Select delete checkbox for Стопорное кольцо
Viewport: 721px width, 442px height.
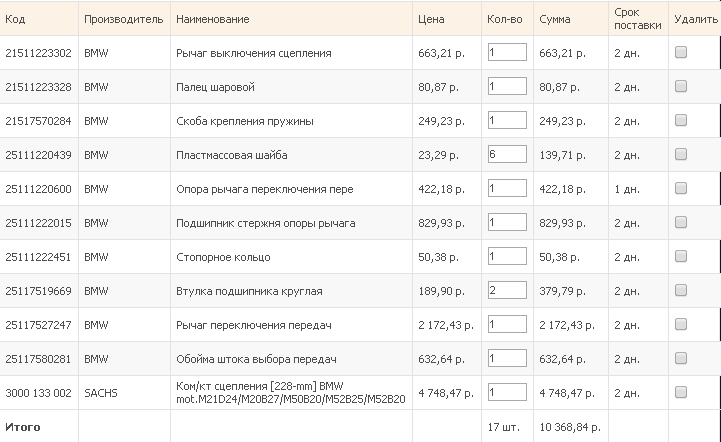(681, 257)
